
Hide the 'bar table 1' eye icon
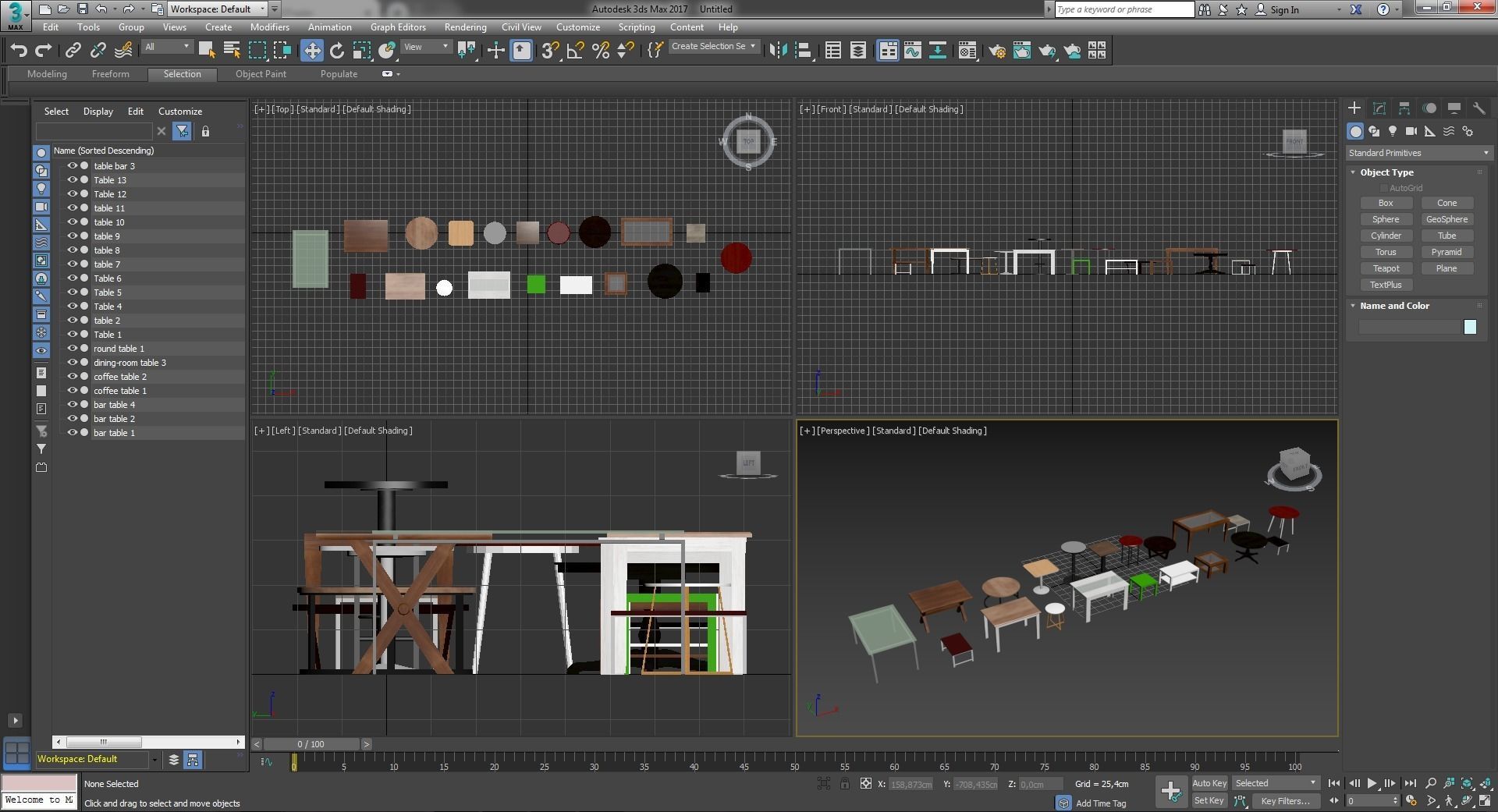(73, 432)
